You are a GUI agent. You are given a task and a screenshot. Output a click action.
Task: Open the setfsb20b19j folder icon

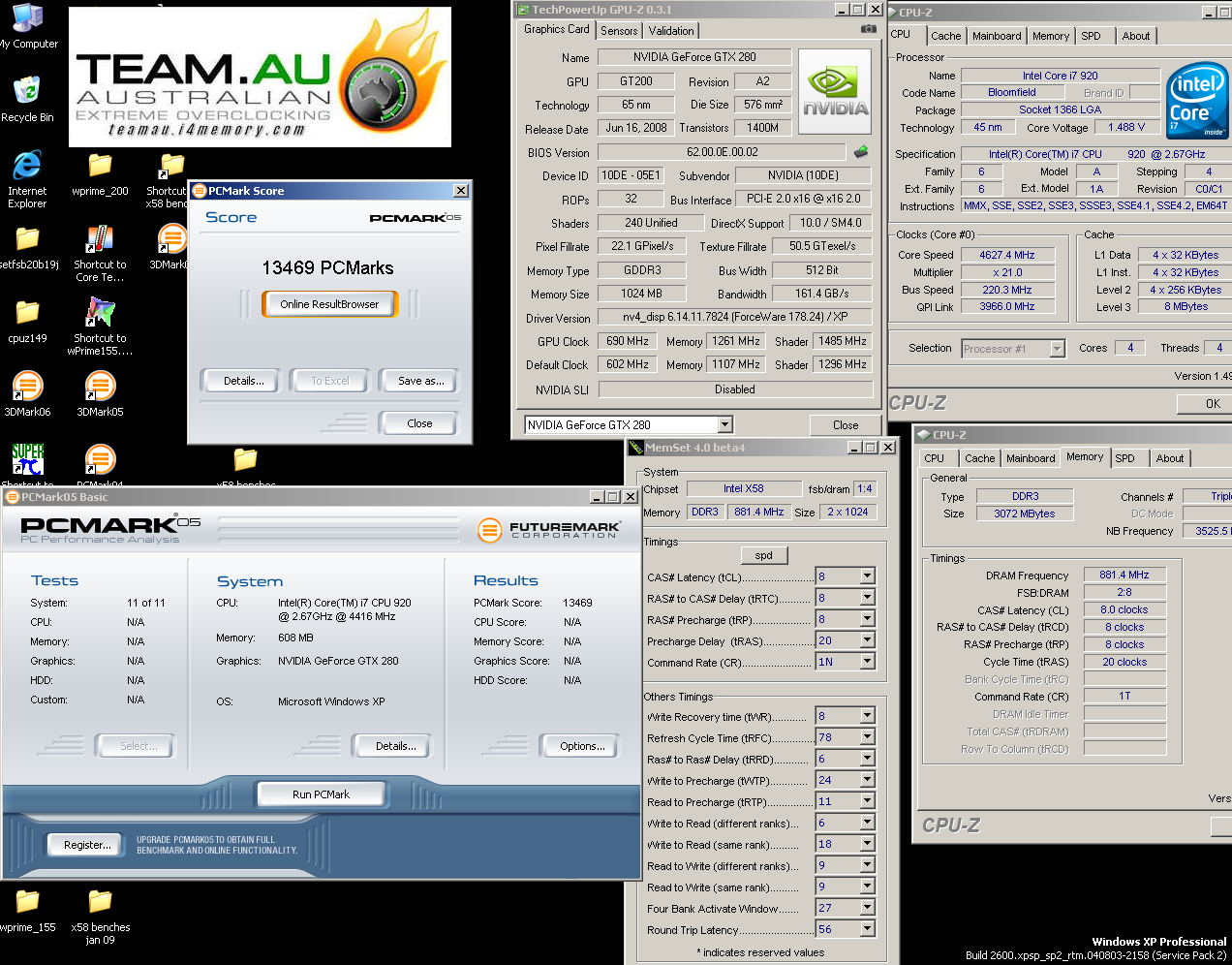tap(27, 247)
